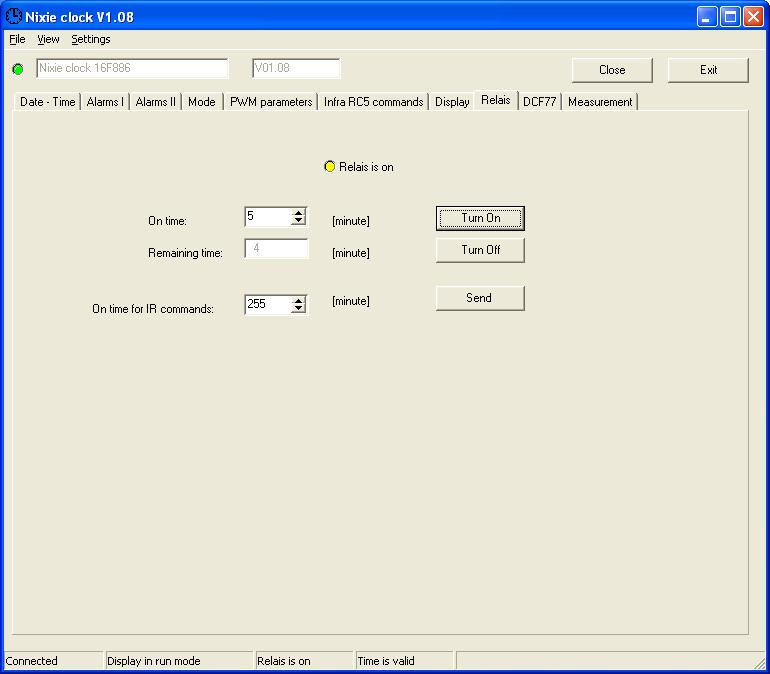This screenshot has height=674, width=770.
Task: Select the Infra RC5 commands tab
Action: 373,102
